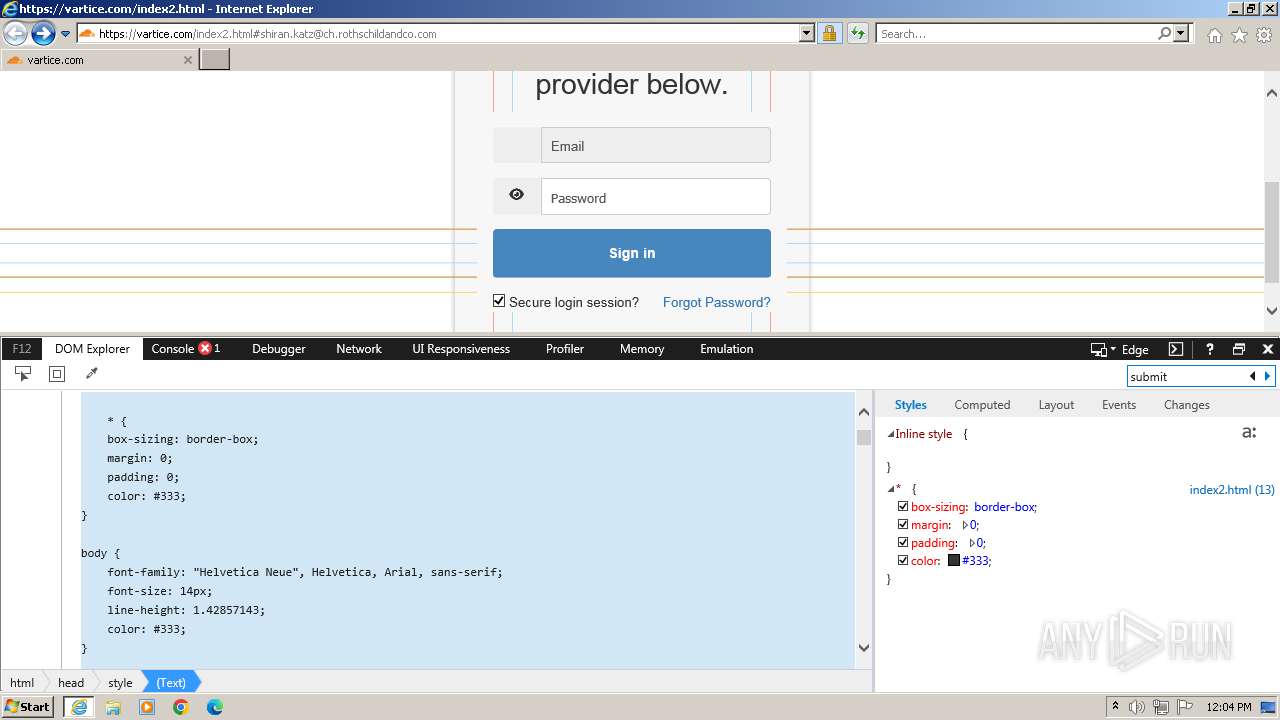Switch to the Computed pane tab
1280x720 pixels.
(x=982, y=405)
